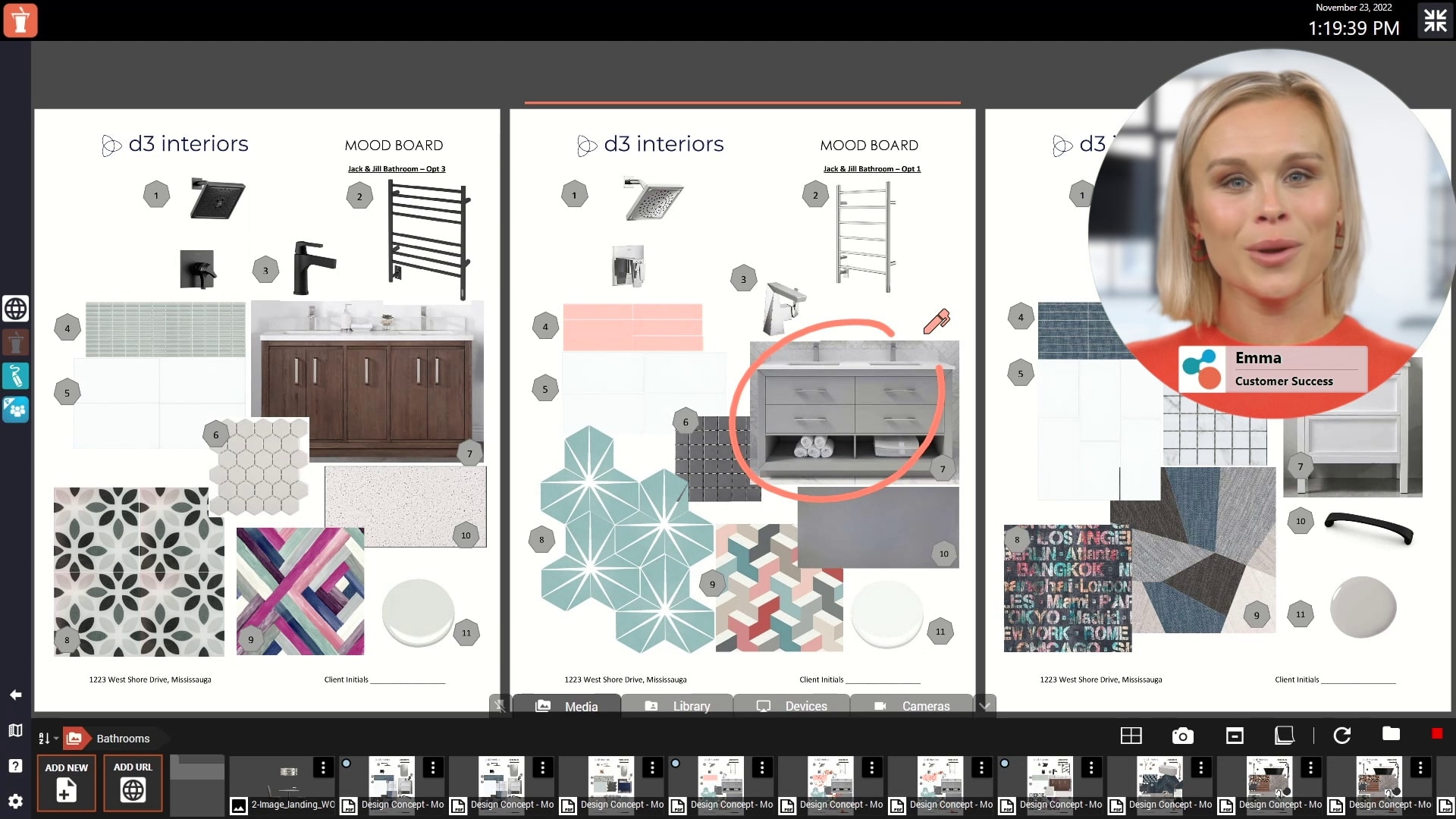Click the ADD URL button
The image size is (1456, 819).
(133, 783)
